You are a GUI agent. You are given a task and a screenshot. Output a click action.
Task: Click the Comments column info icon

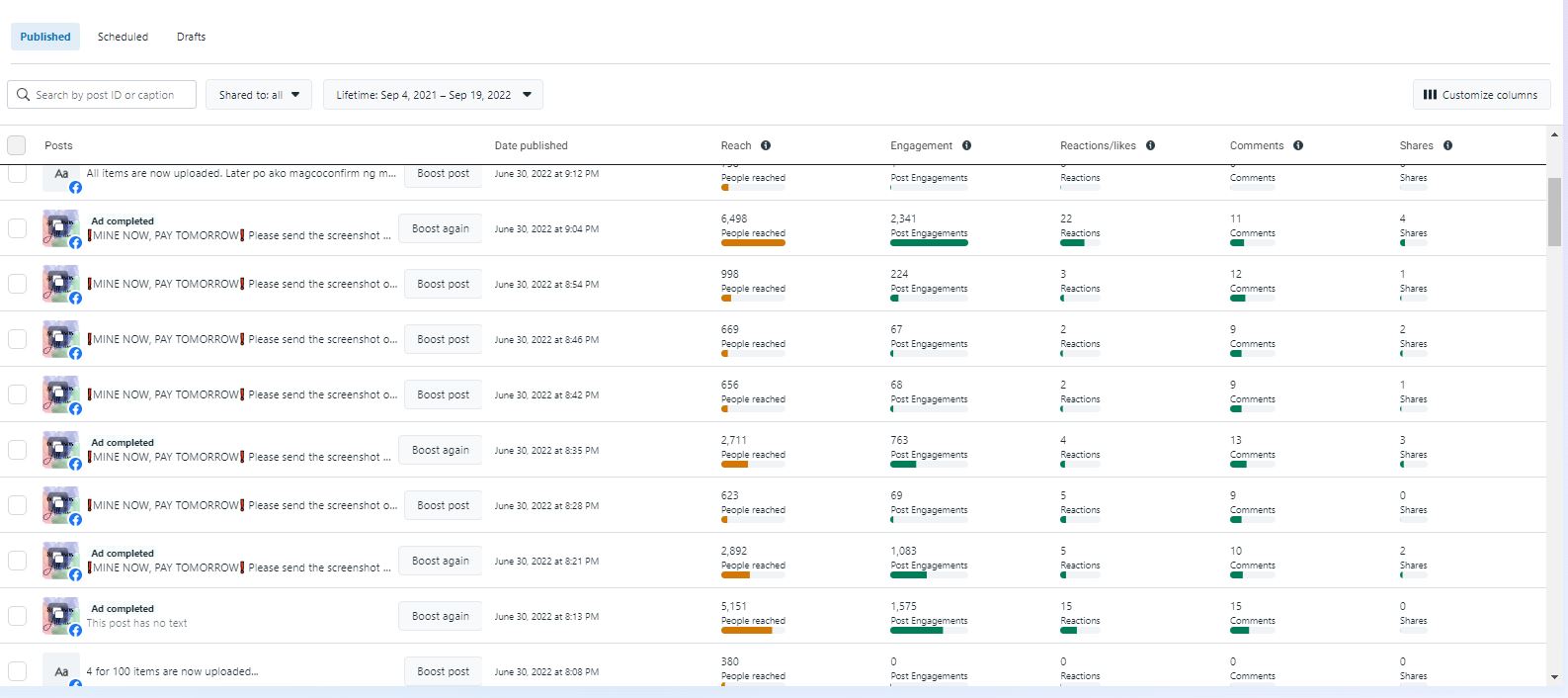(1298, 145)
